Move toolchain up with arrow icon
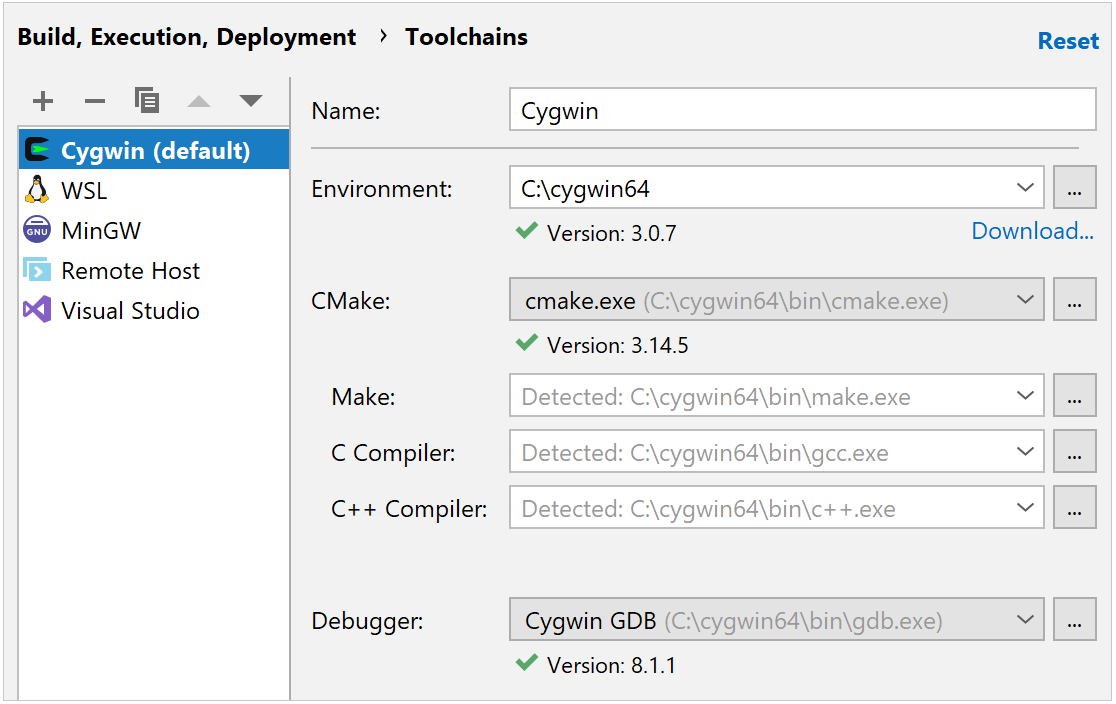This screenshot has width=1116, height=704. click(199, 101)
